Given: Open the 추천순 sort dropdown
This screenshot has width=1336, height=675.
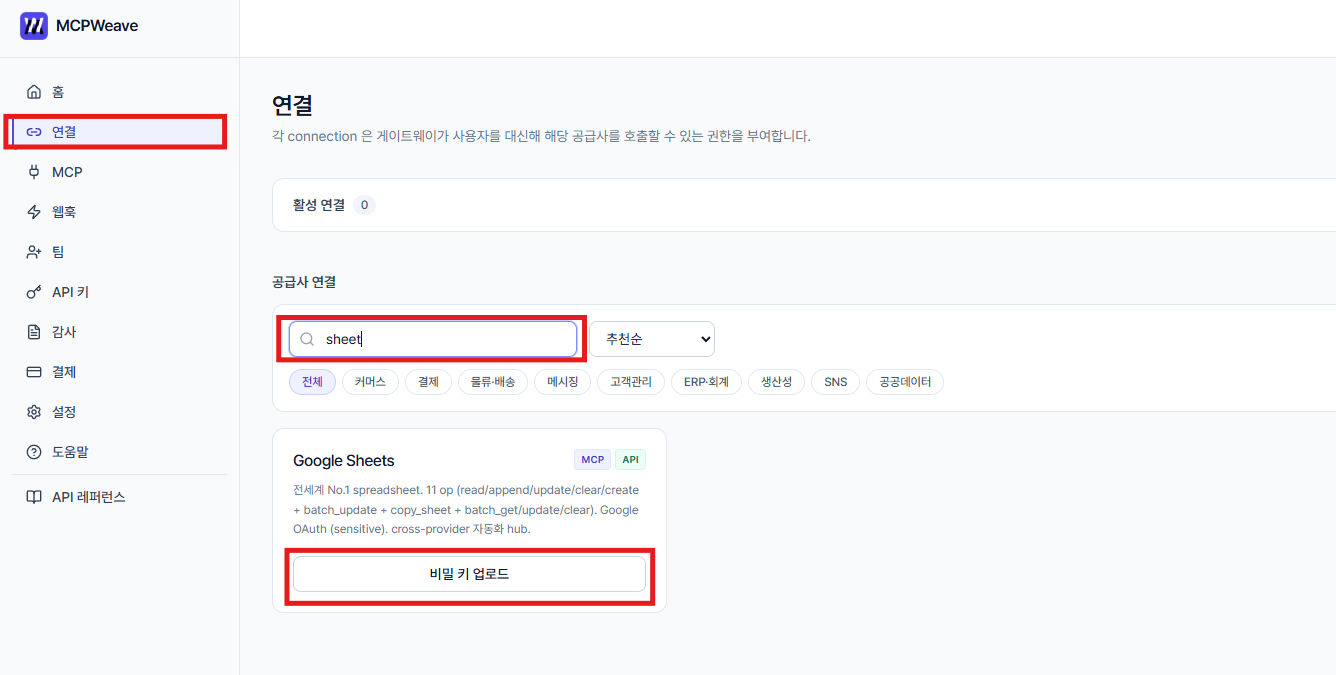Looking at the screenshot, I should [652, 339].
